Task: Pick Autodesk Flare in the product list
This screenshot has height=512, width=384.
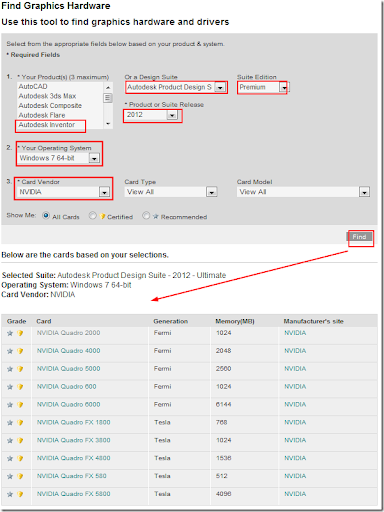Action: (42, 115)
